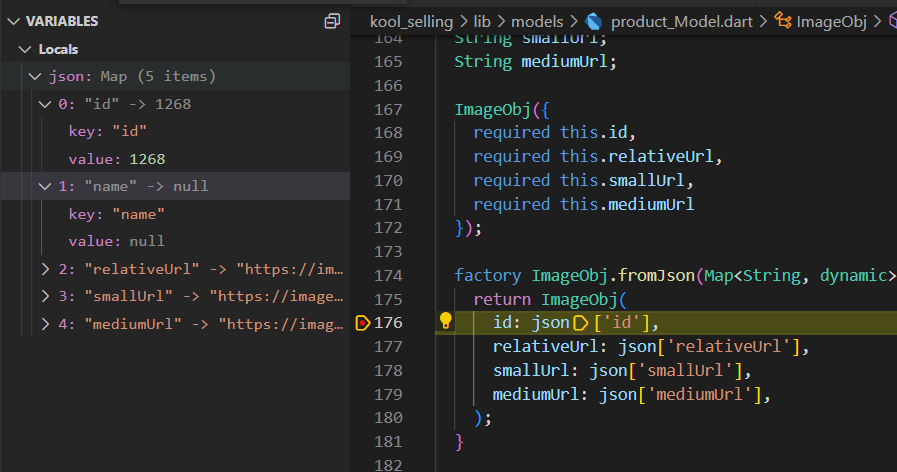The height and width of the screenshot is (472, 897).
Task: Click 'this.mediumUrl' on line 171
Action: point(627,204)
